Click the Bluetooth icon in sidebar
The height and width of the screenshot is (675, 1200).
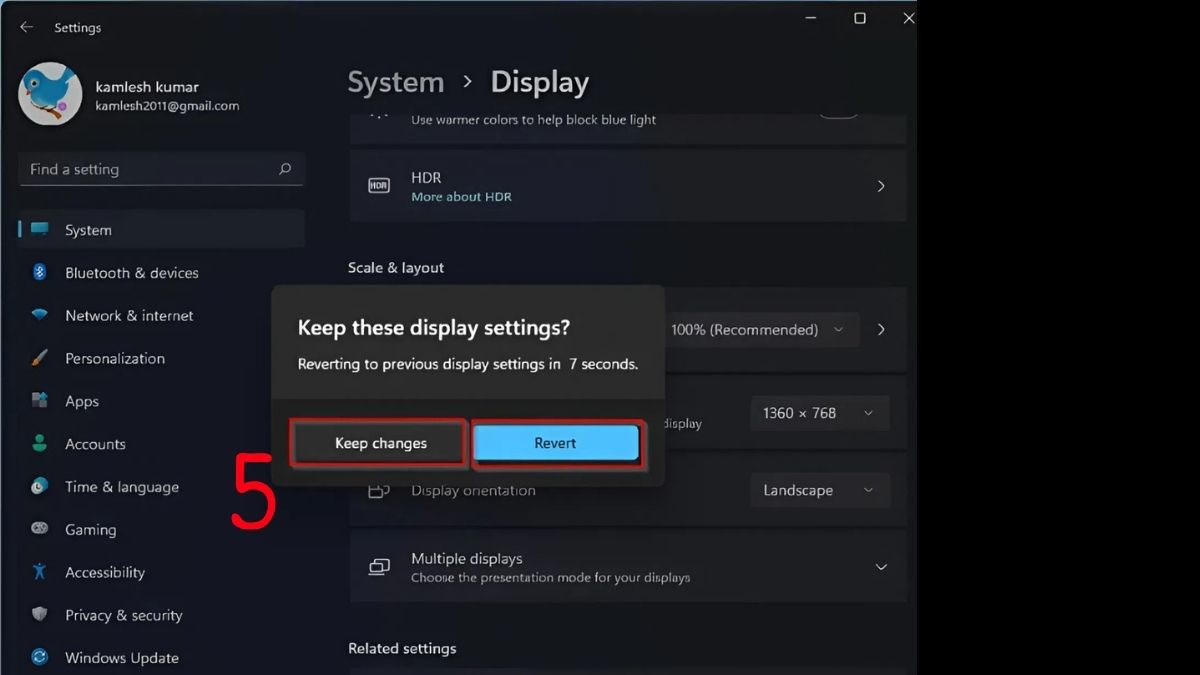pos(39,272)
